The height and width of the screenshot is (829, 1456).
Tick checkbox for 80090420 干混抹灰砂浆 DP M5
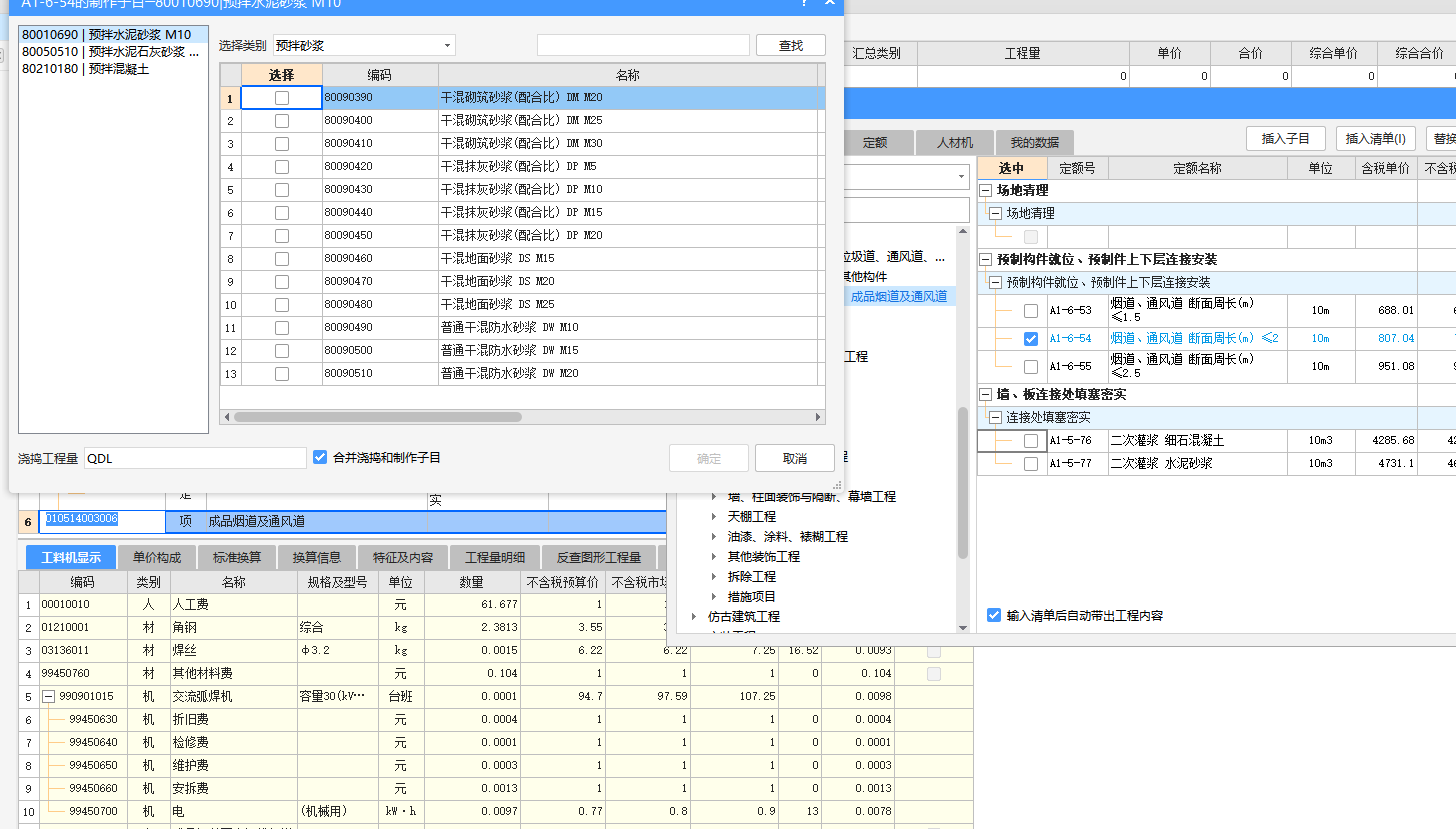coord(282,167)
